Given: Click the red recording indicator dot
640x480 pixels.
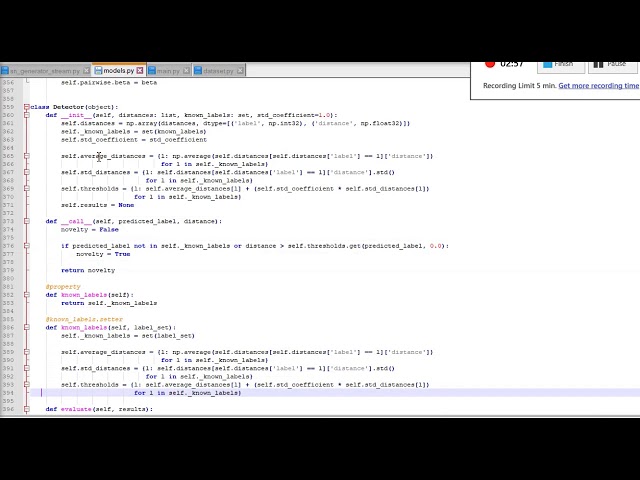Looking at the screenshot, I should [x=490, y=64].
